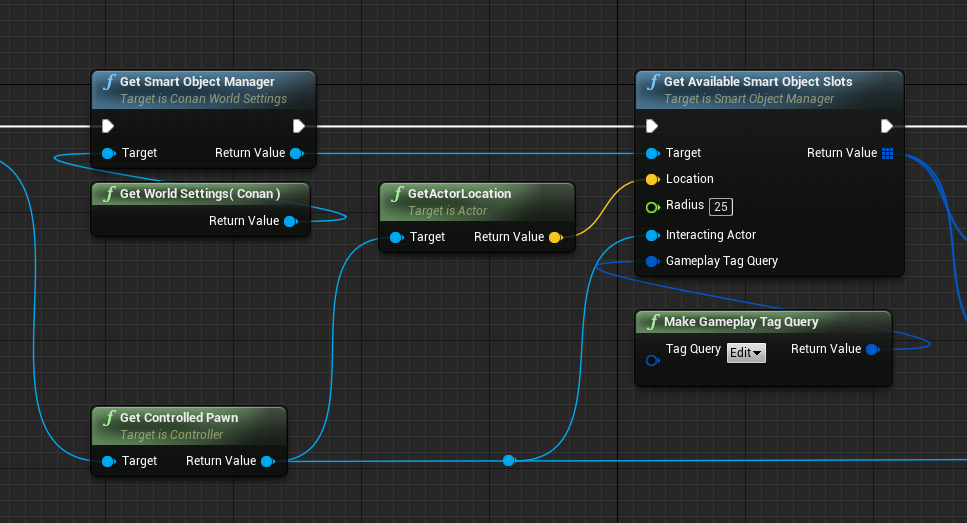Click the green Radius input pin
The width and height of the screenshot is (967, 523).
point(652,207)
